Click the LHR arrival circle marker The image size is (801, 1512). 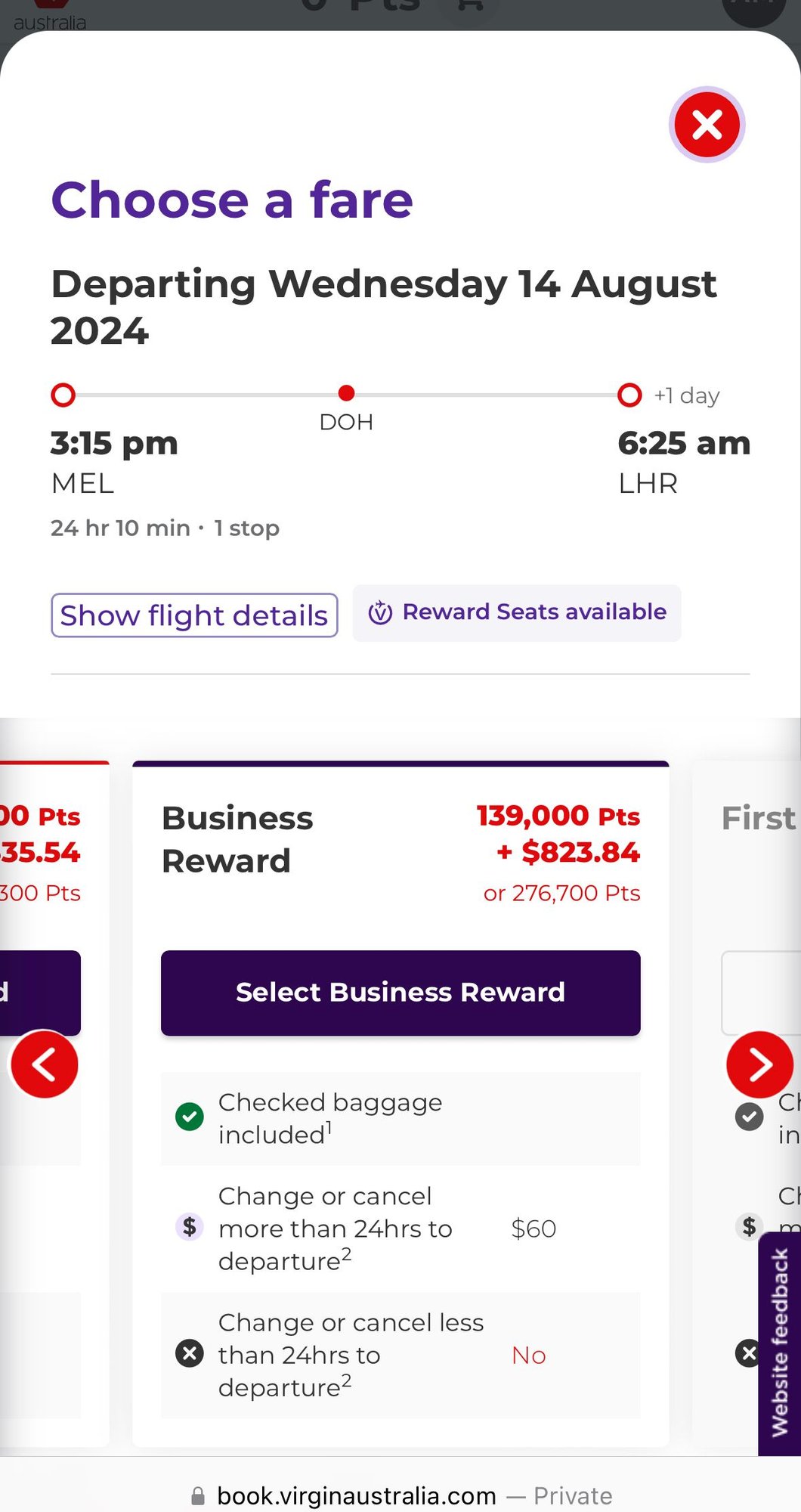click(629, 395)
